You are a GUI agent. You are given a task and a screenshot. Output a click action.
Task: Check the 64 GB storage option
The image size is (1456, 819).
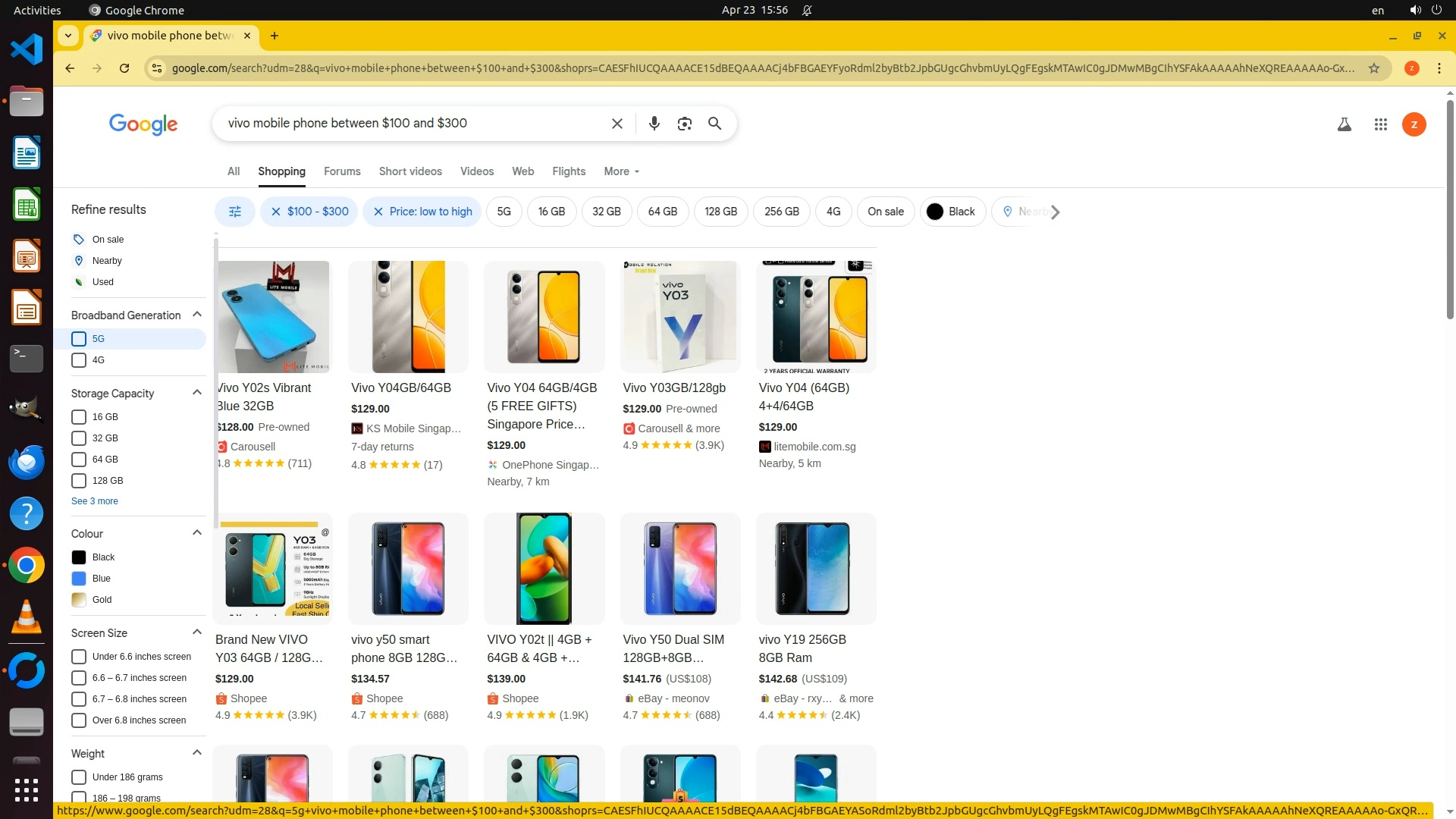(x=79, y=460)
